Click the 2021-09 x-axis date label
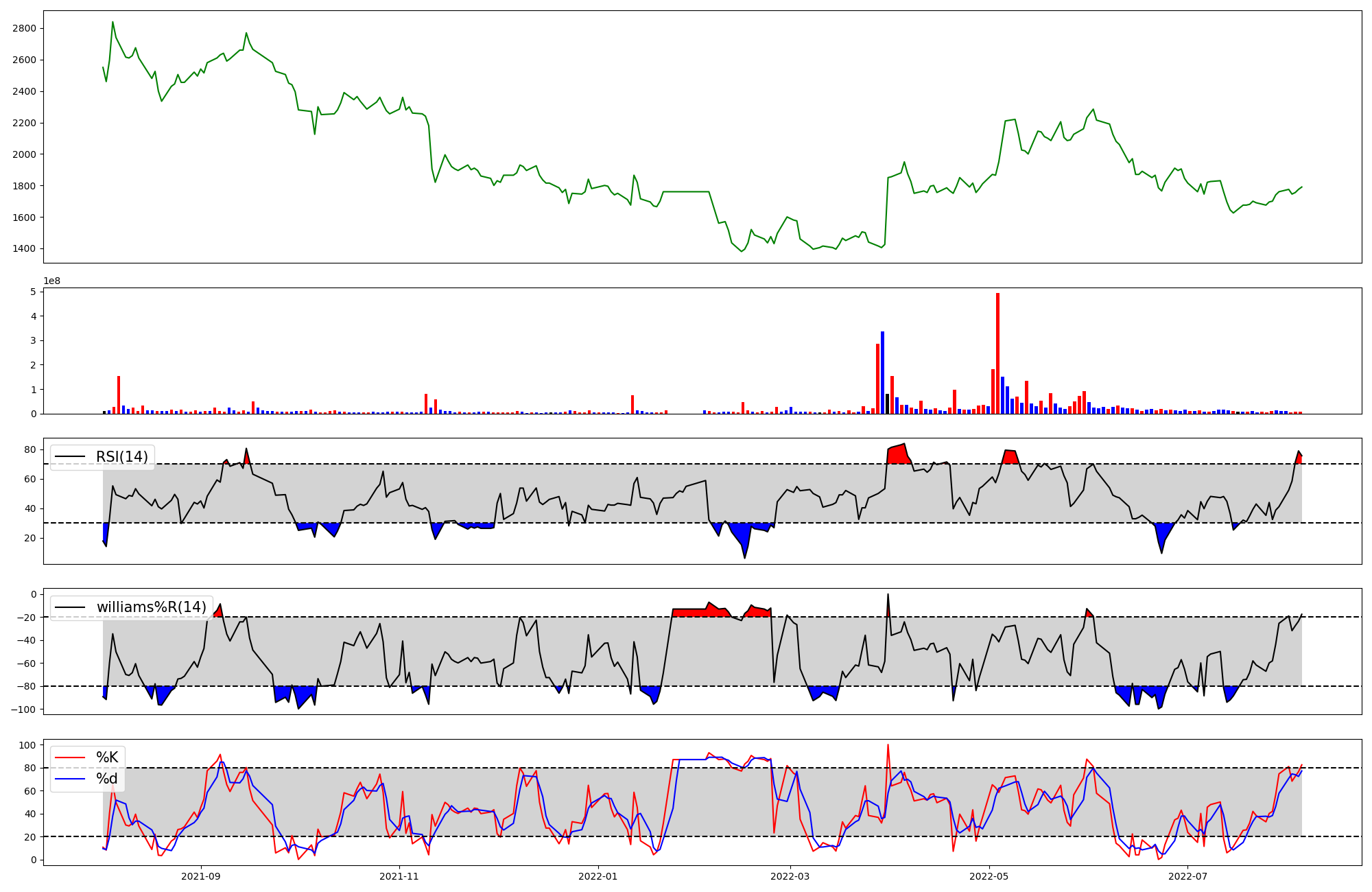 (x=201, y=876)
